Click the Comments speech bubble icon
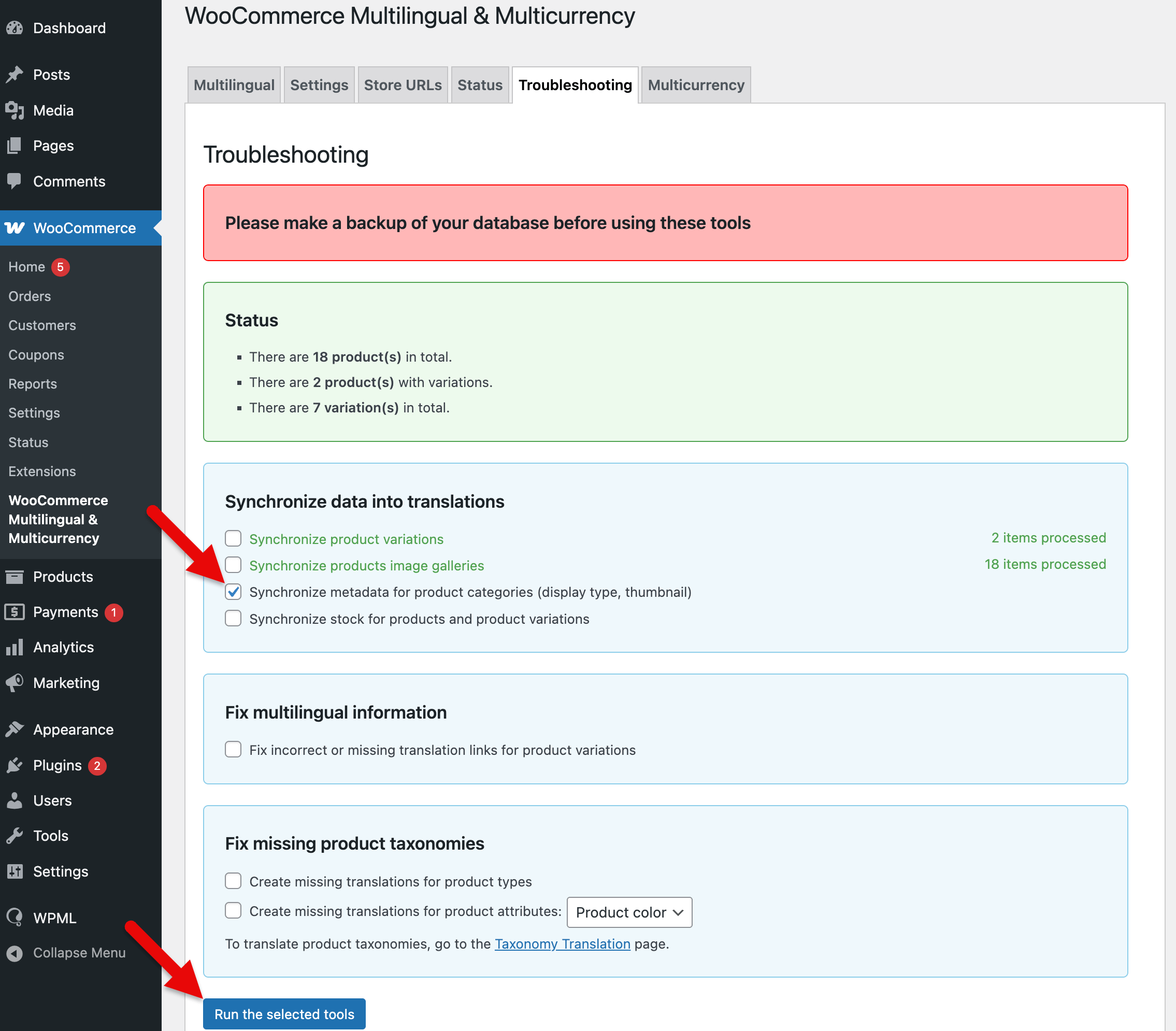1176x1031 pixels. (x=15, y=181)
